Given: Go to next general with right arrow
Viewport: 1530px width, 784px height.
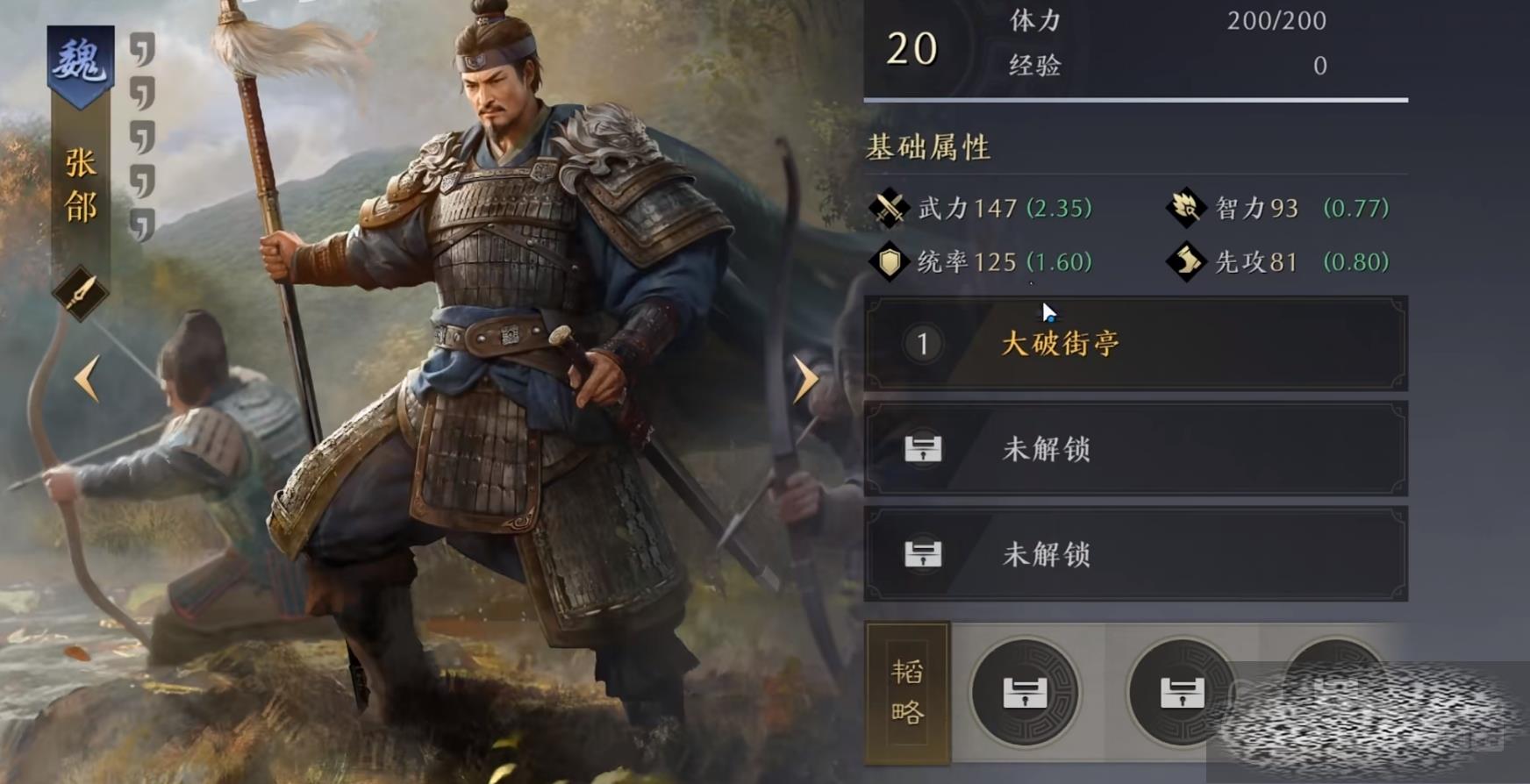Looking at the screenshot, I should pyautogui.click(x=805, y=379).
